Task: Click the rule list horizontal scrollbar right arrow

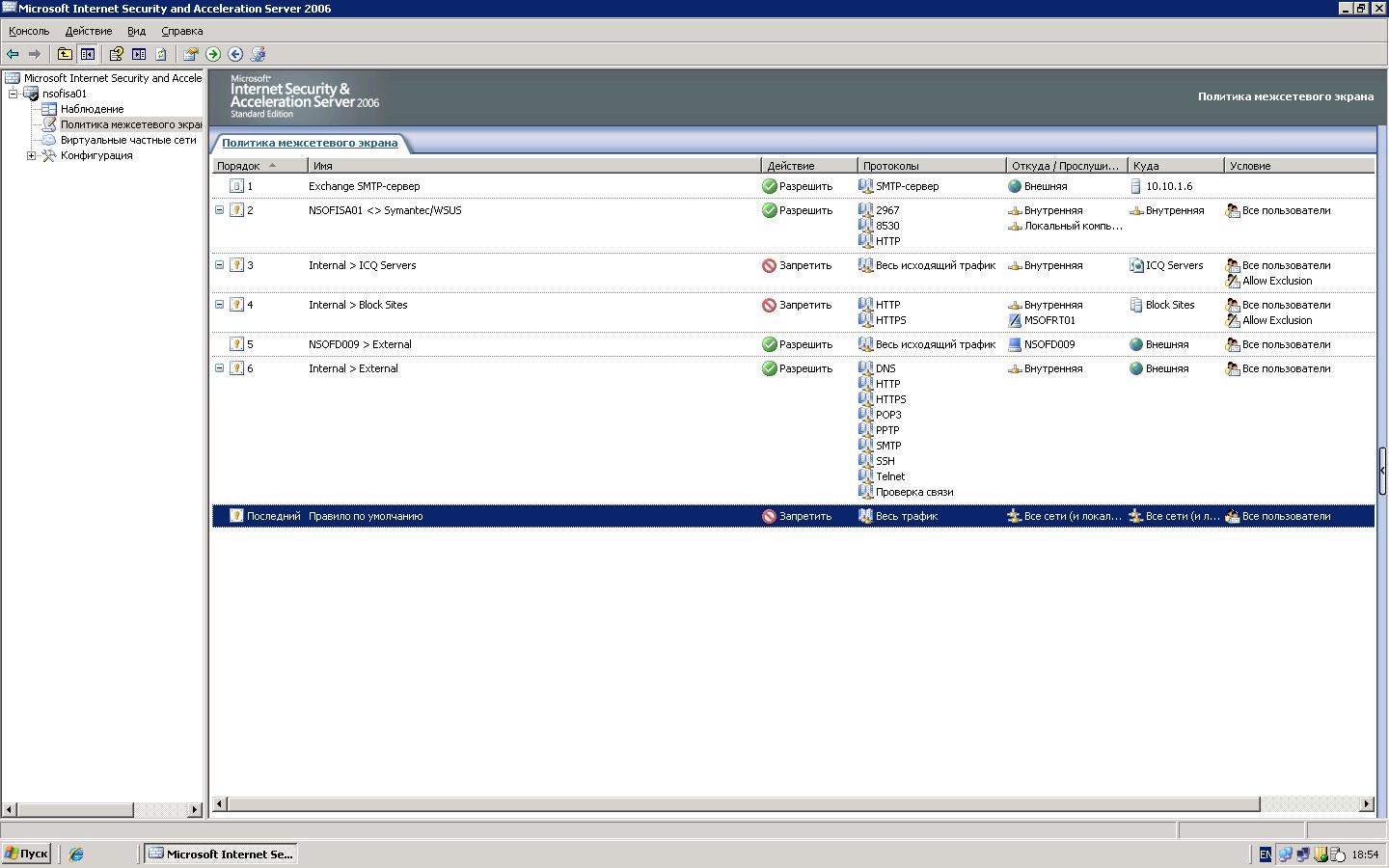Action: point(1366,804)
